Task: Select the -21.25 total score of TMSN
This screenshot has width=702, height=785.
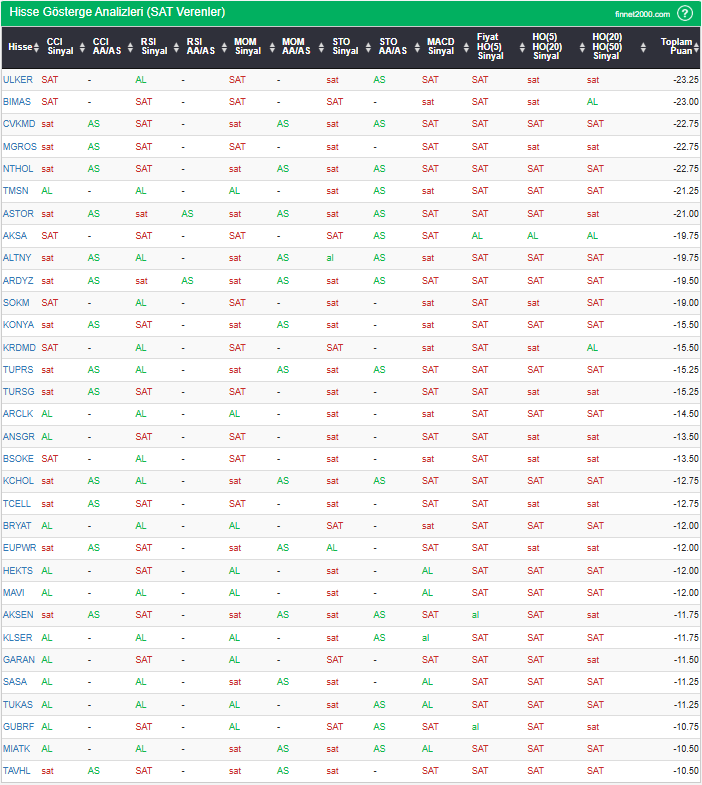Action: [x=685, y=191]
